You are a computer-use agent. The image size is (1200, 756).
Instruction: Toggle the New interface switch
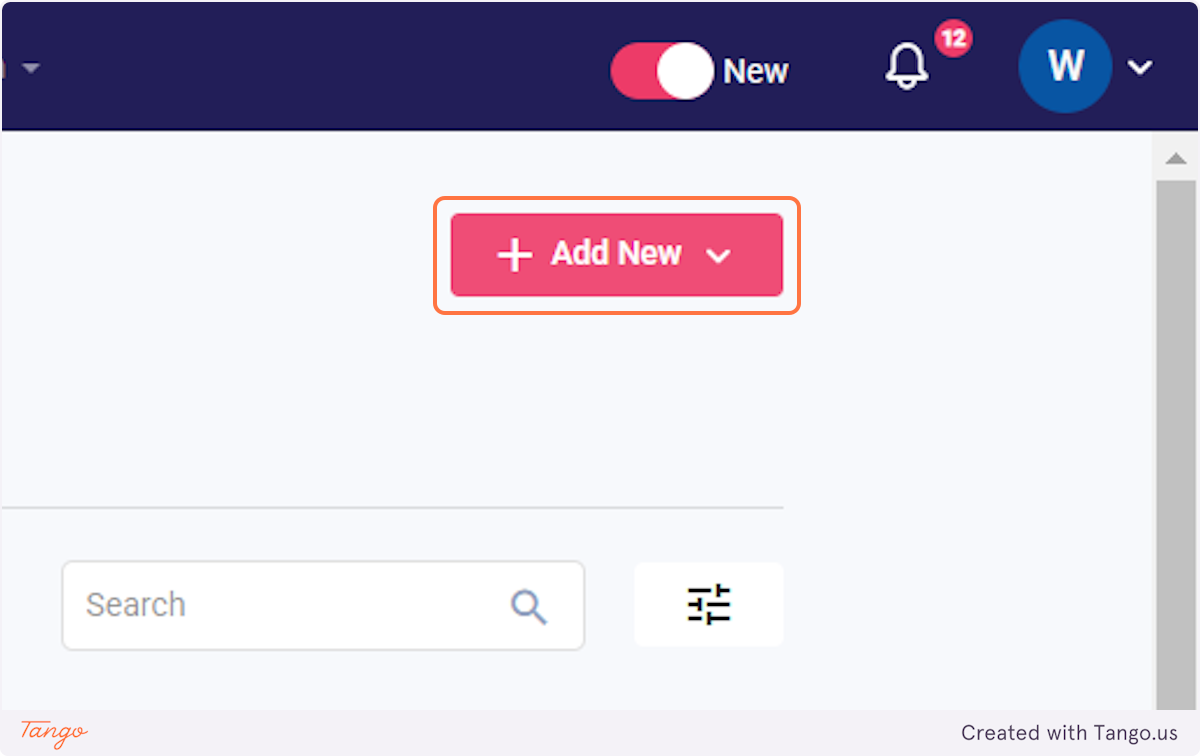click(x=661, y=71)
